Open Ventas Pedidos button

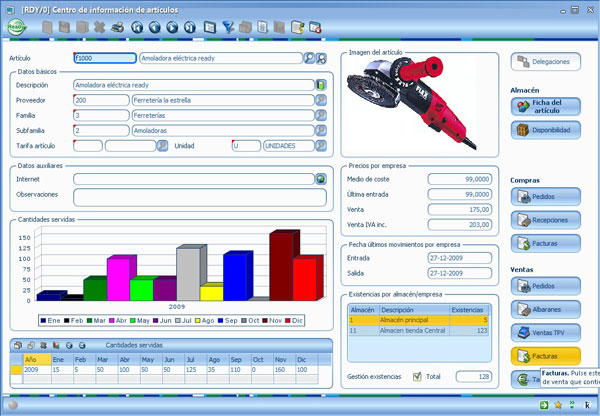546,286
